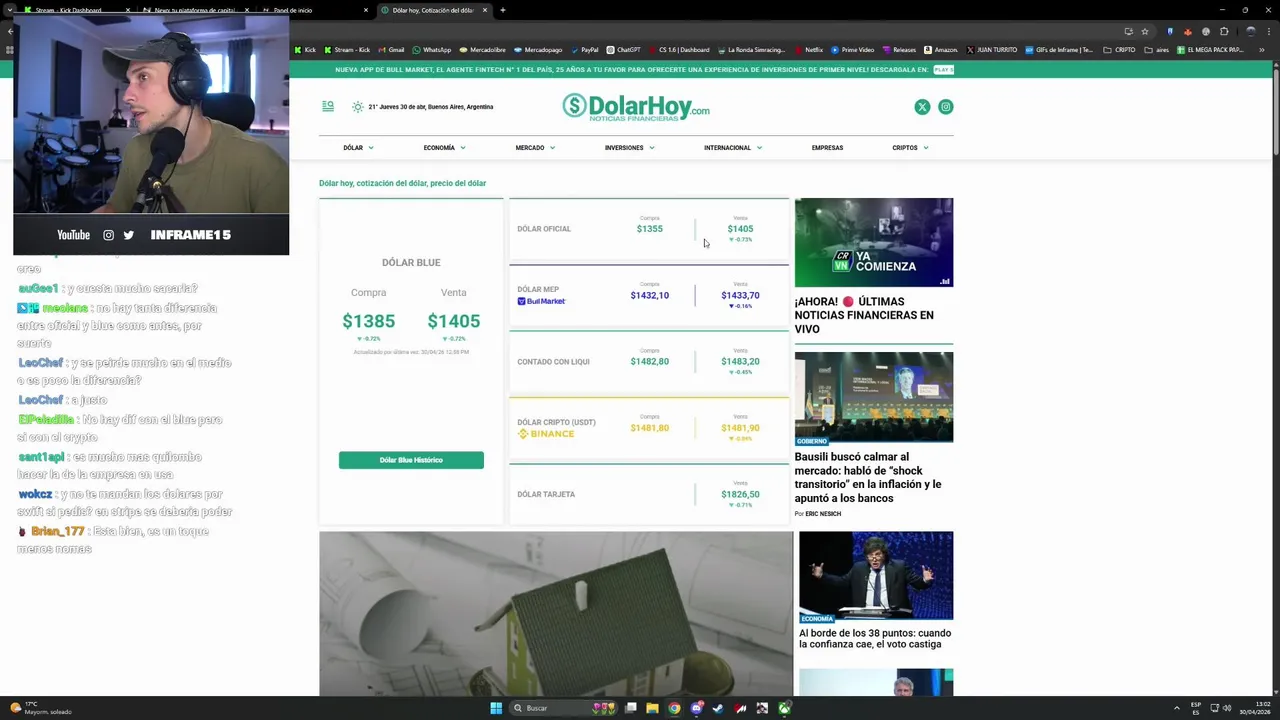1280x720 pixels.
Task: Open the DÓLAR OFICIAL quote row
Action: (649, 230)
